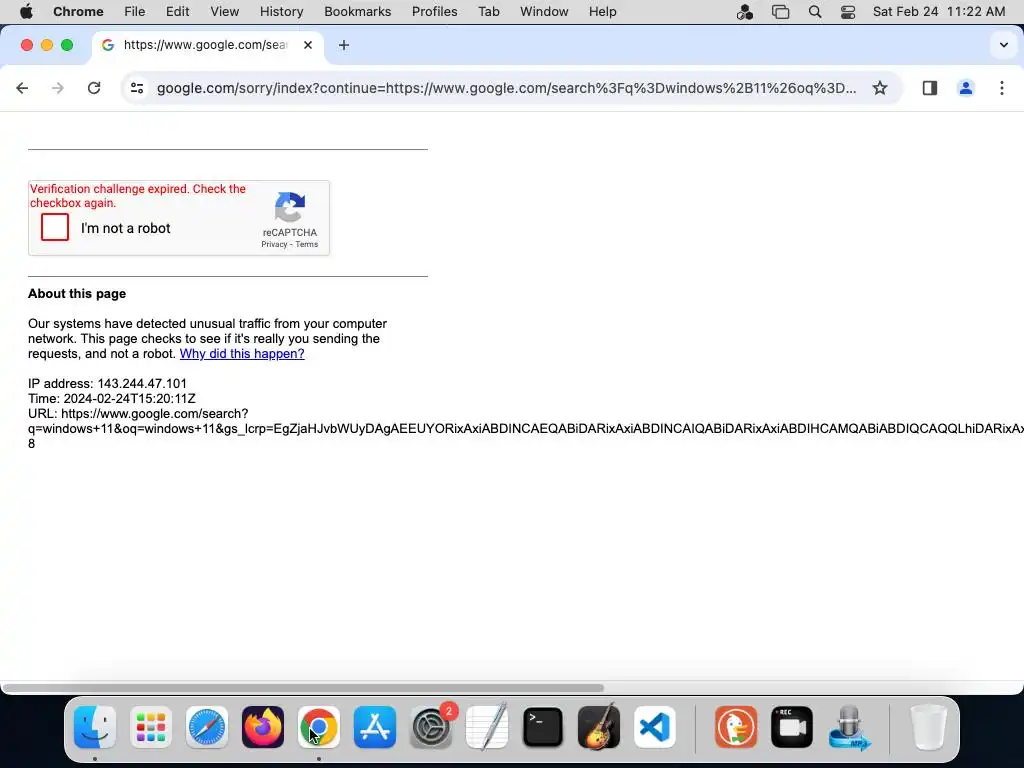Image resolution: width=1024 pixels, height=768 pixels.
Task: Open Launchpad from the Dock
Action: click(151, 727)
